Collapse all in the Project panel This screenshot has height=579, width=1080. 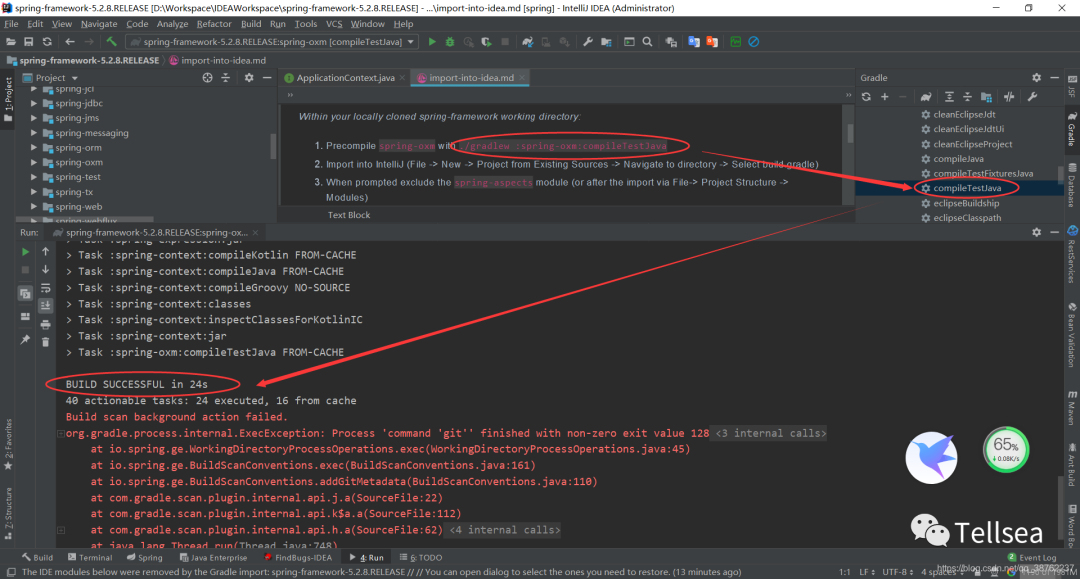click(225, 78)
